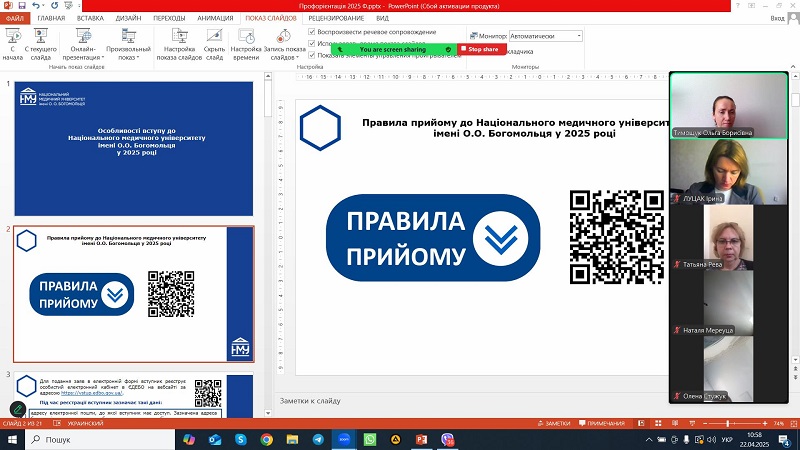This screenshot has height=450, width=800.
Task: Click Fit slide to window icon
Action: (x=793, y=423)
